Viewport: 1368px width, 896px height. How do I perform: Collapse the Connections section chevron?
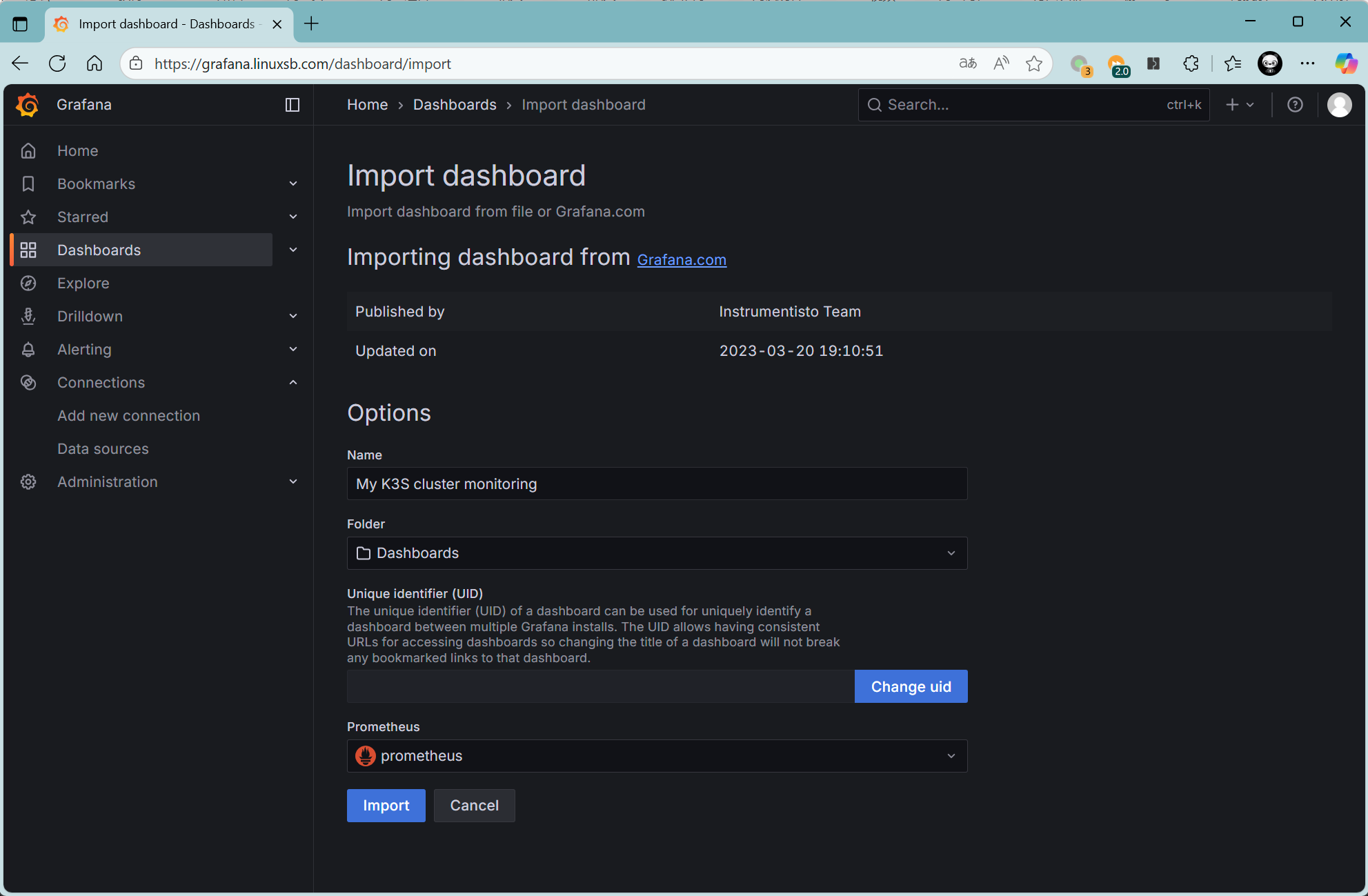[293, 382]
